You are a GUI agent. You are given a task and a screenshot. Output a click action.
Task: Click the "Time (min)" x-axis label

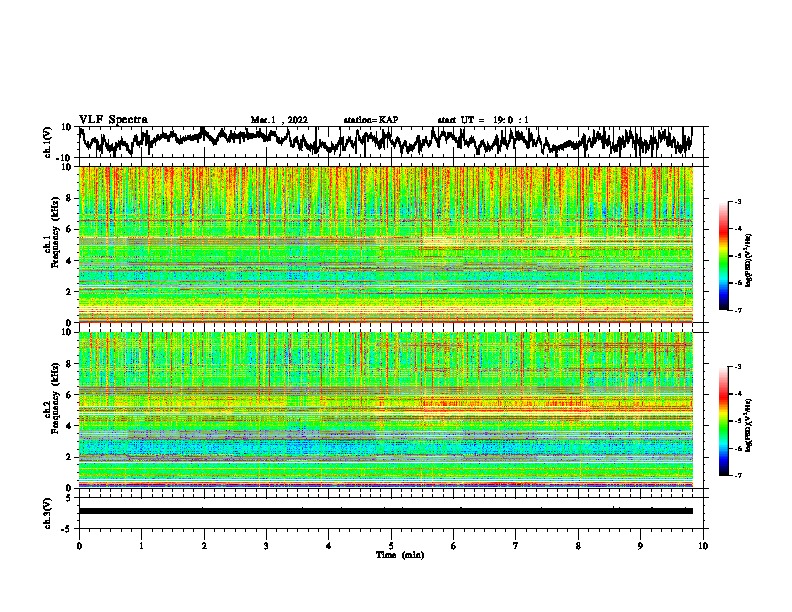tap(400, 555)
